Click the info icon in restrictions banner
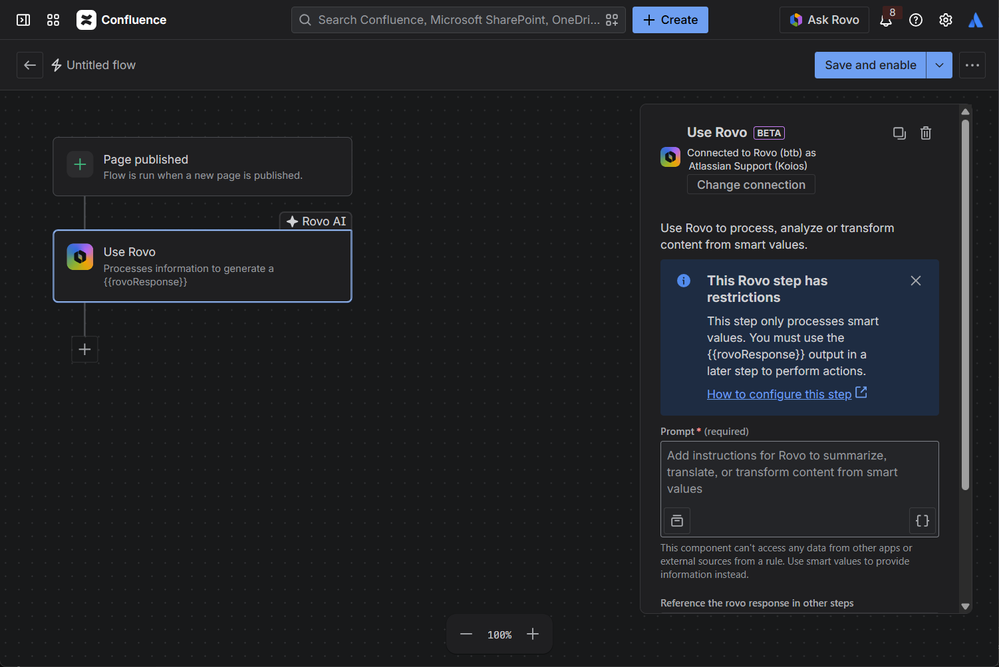Image resolution: width=999 pixels, height=667 pixels. (684, 281)
